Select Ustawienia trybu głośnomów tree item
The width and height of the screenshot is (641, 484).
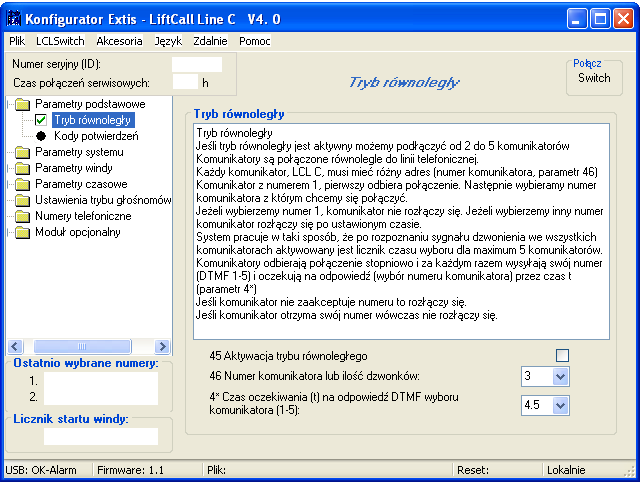103,200
